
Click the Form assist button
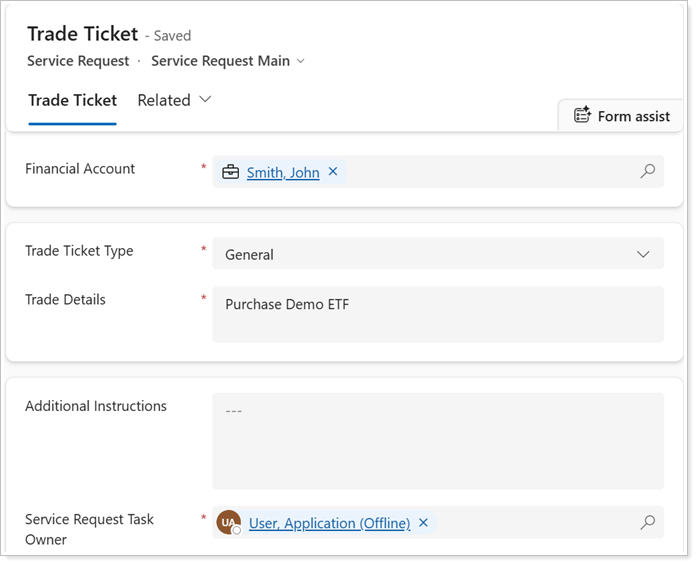[621, 116]
